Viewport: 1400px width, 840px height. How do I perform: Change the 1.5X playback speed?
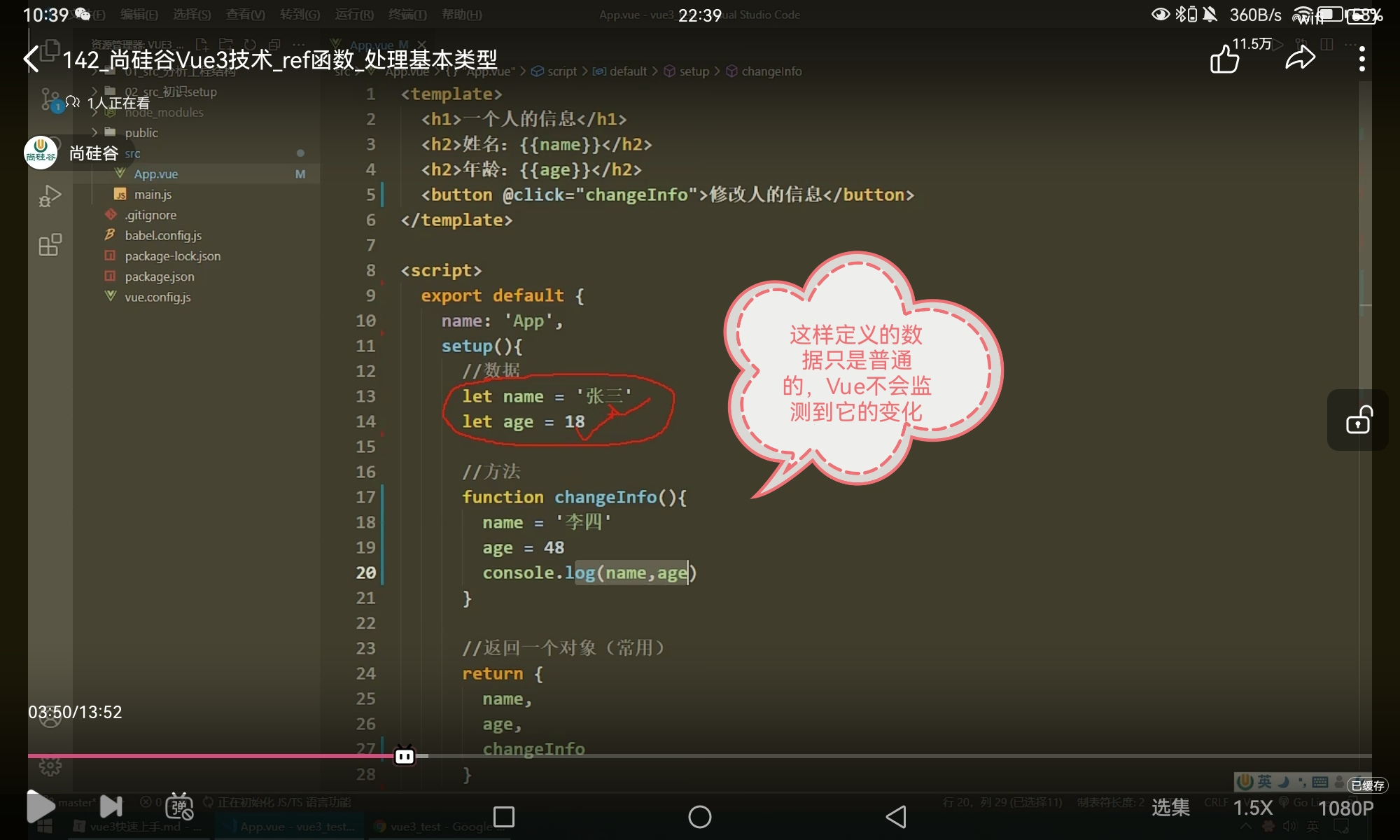pos(1252,808)
